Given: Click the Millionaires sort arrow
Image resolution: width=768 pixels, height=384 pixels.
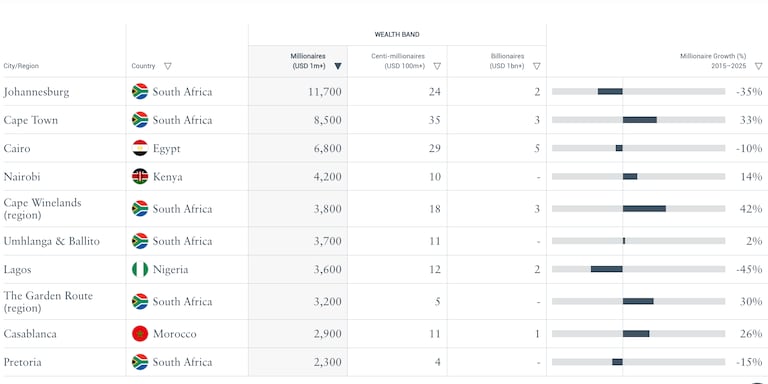Looking at the screenshot, I should [338, 66].
